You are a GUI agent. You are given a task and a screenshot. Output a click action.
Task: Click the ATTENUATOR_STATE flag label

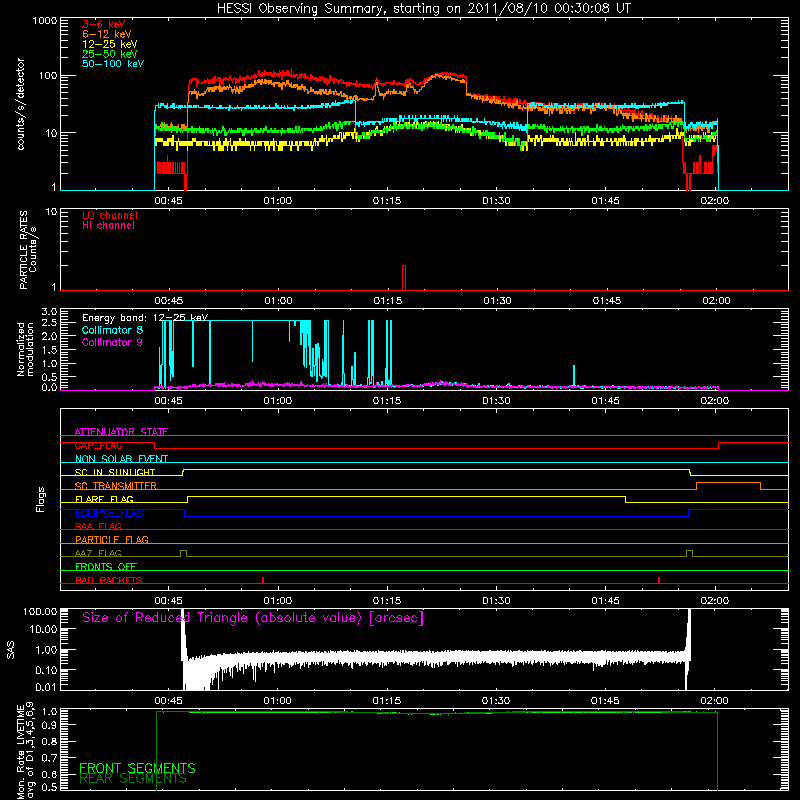click(x=121, y=432)
